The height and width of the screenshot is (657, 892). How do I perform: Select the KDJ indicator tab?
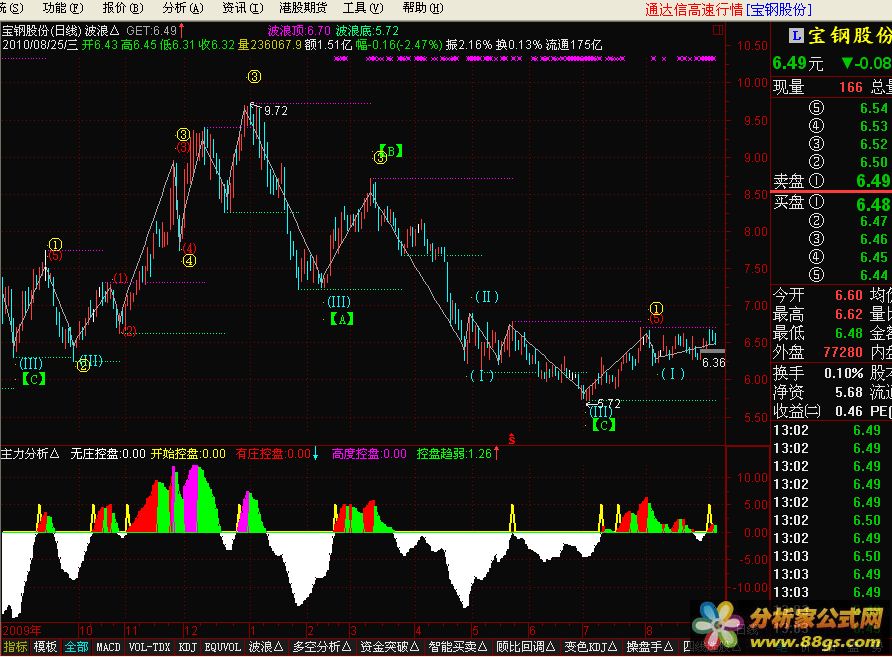(x=188, y=647)
